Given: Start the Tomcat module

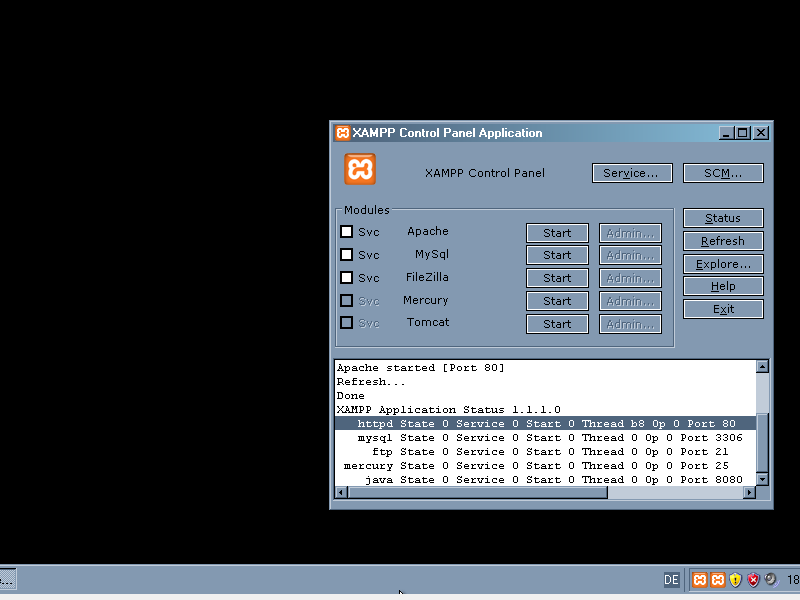Looking at the screenshot, I should [x=557, y=324].
